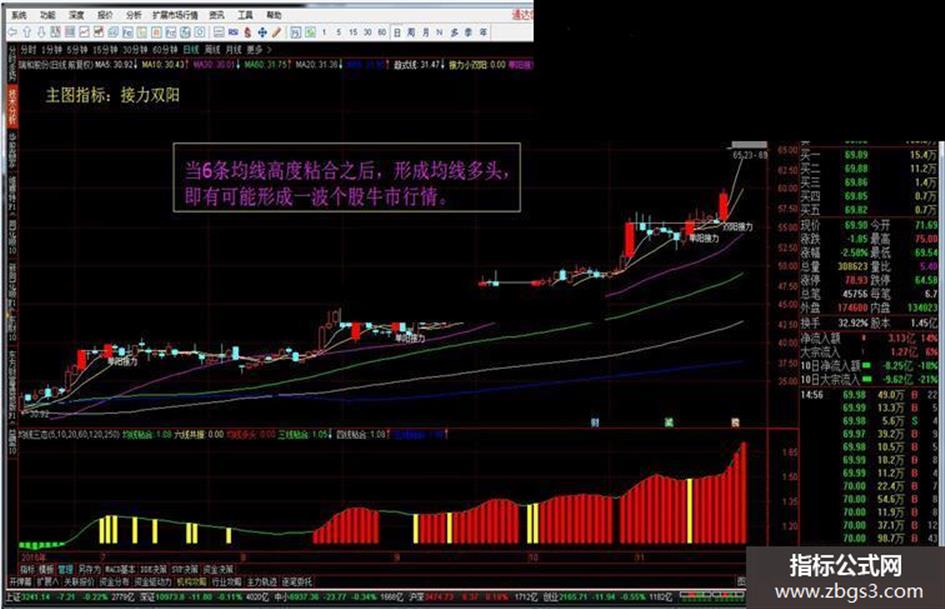Screen dimensions: 945x609
Task: Open the 系统 menu
Action: (x=19, y=15)
